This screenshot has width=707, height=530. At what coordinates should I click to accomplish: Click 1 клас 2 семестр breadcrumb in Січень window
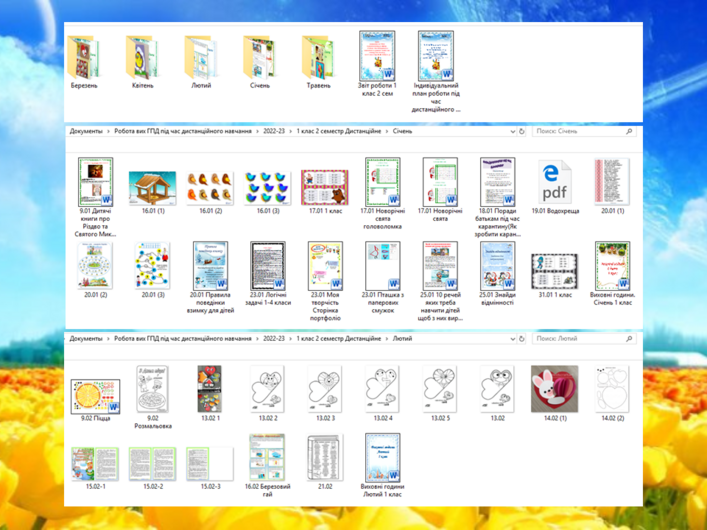[x=339, y=131]
